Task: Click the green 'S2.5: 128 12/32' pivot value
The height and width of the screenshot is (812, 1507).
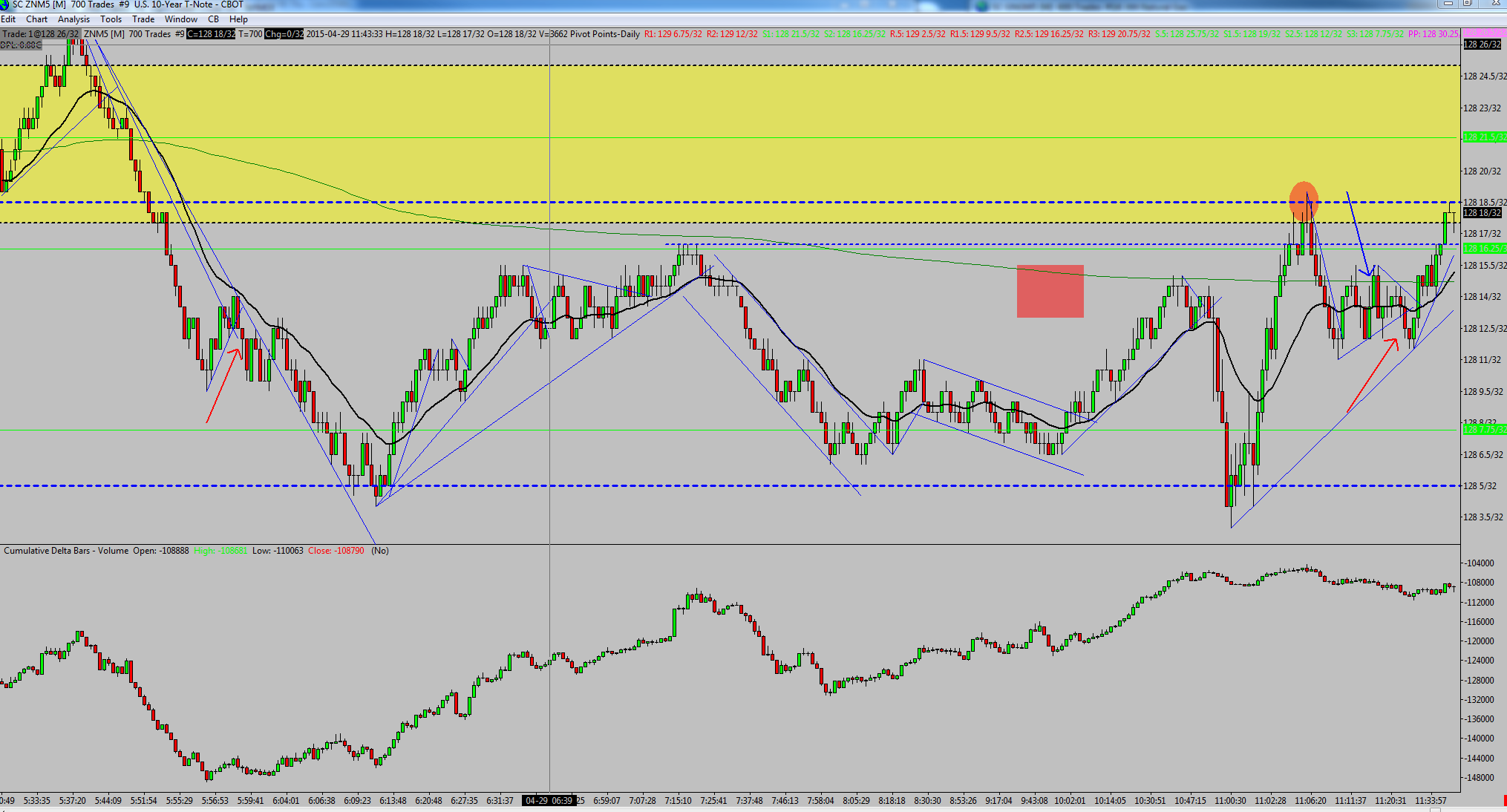Action: click(1313, 34)
